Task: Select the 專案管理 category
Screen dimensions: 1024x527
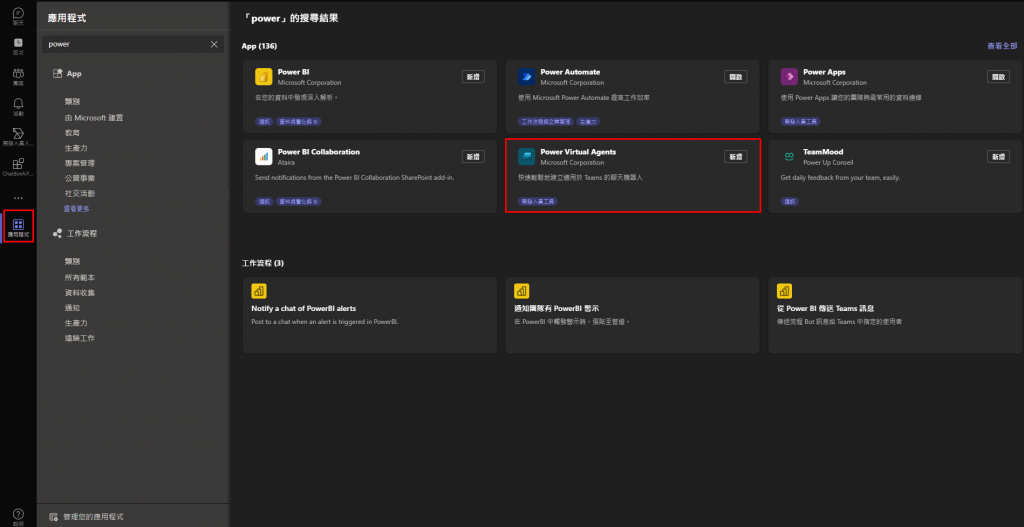Action: tap(80, 163)
